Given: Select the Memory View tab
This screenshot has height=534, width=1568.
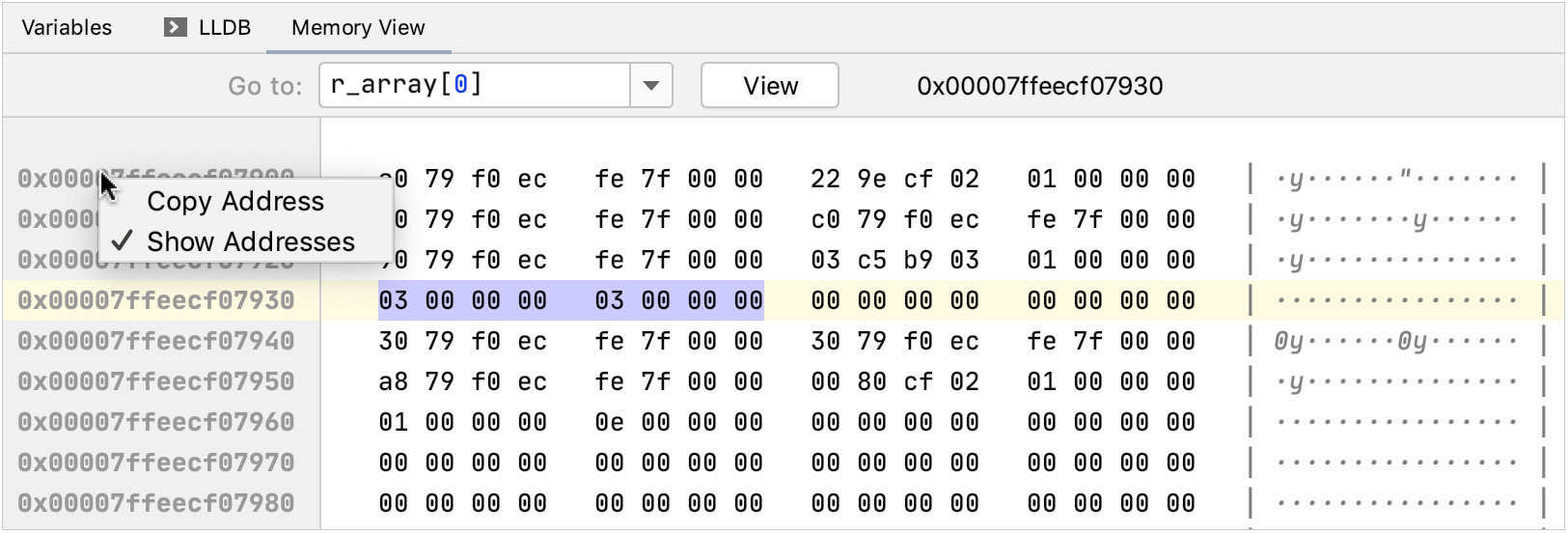Looking at the screenshot, I should [x=358, y=27].
